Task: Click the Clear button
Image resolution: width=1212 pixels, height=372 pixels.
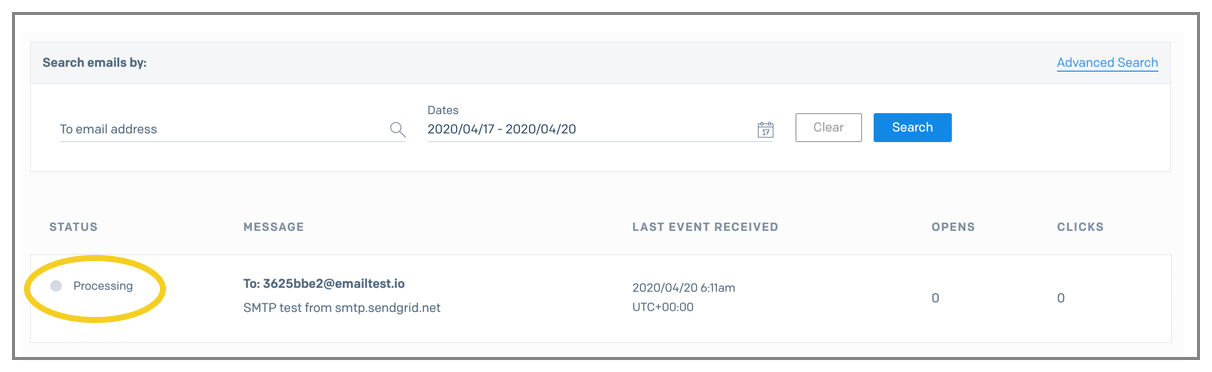Action: 828,127
